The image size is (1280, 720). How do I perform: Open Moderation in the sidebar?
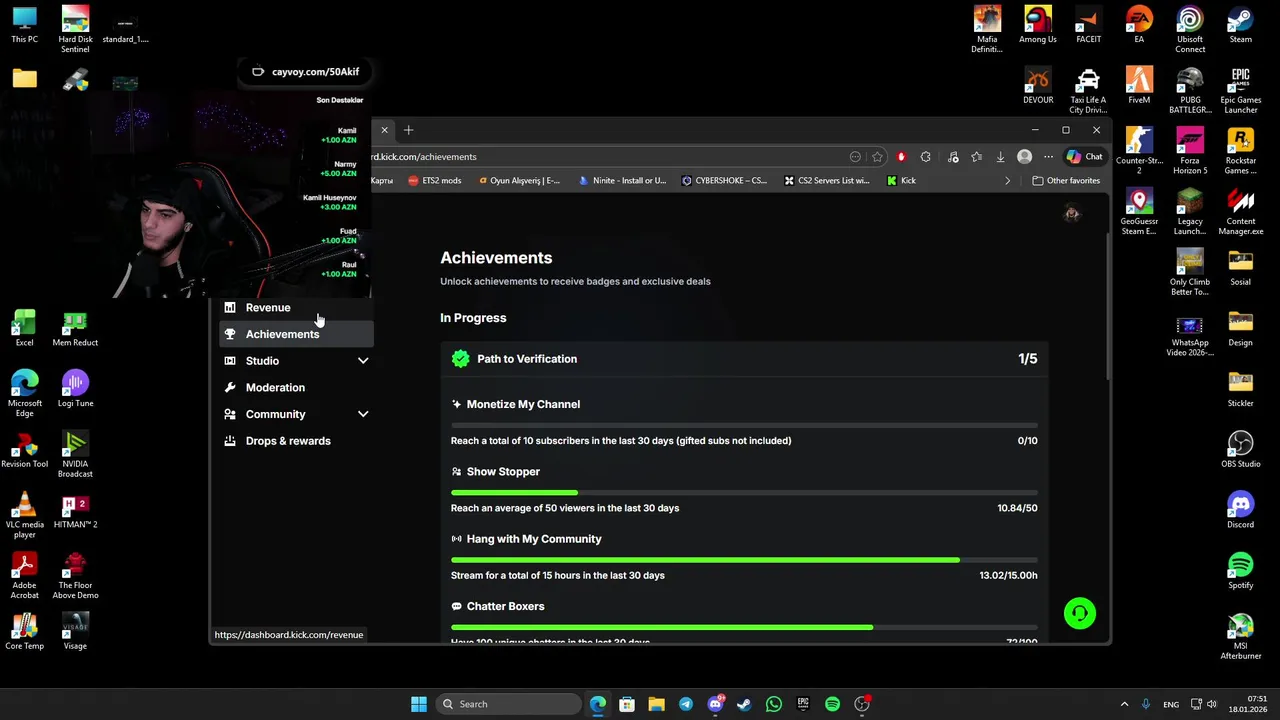pos(295,387)
